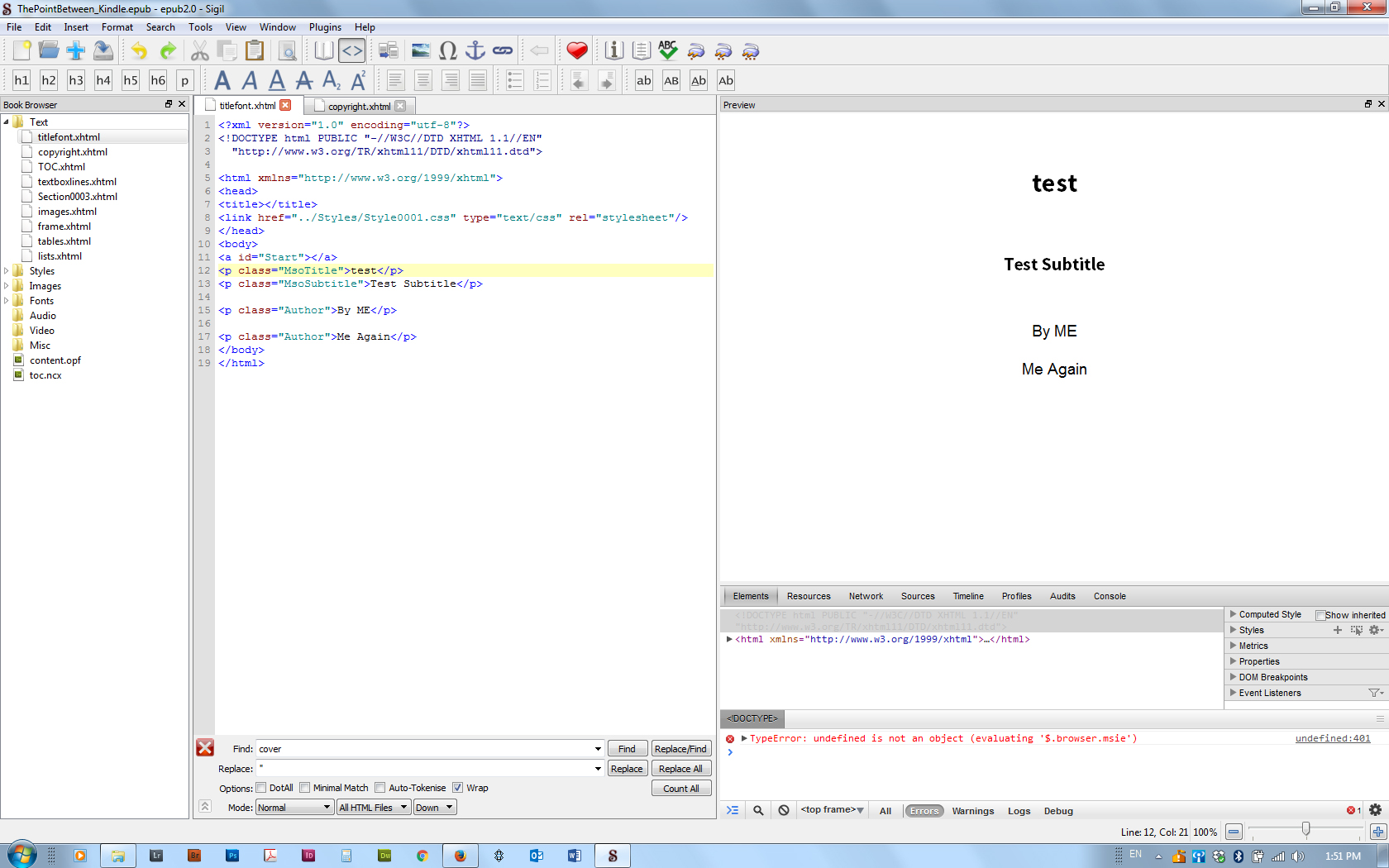The image size is (1389, 868).
Task: Click the anchor Insert ID icon
Action: pos(475,51)
